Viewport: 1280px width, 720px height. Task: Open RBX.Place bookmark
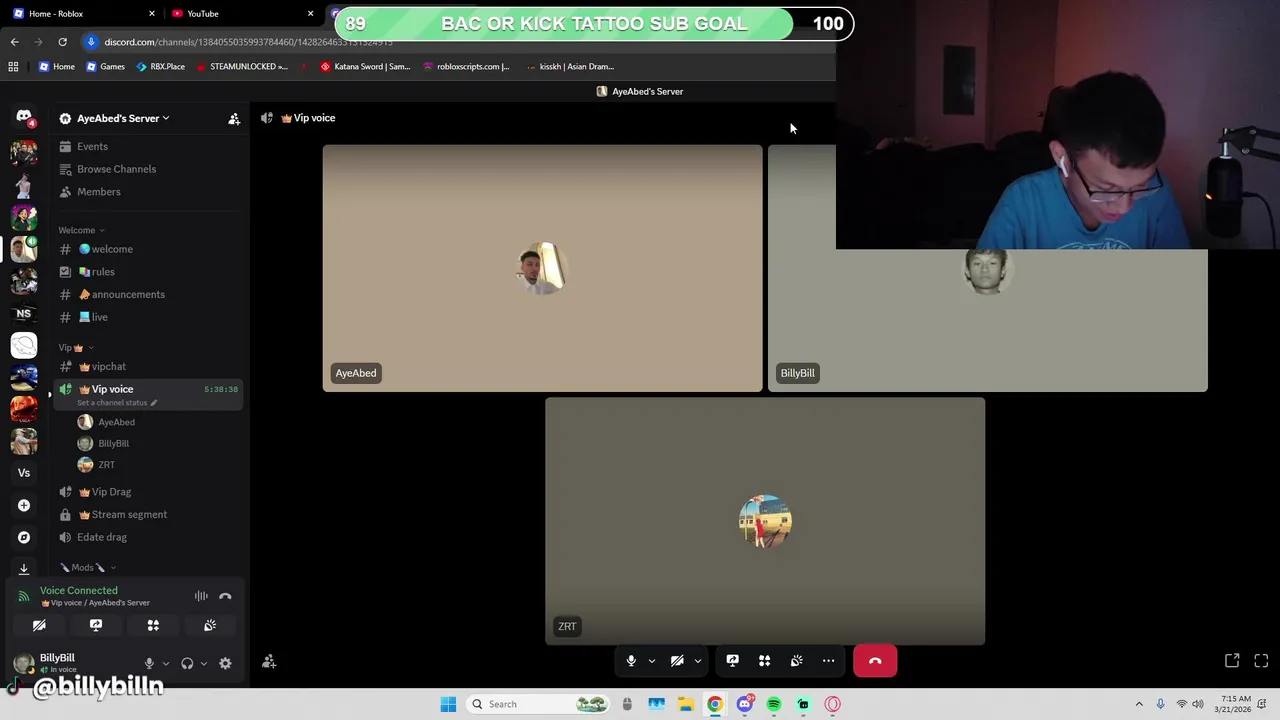[x=160, y=66]
